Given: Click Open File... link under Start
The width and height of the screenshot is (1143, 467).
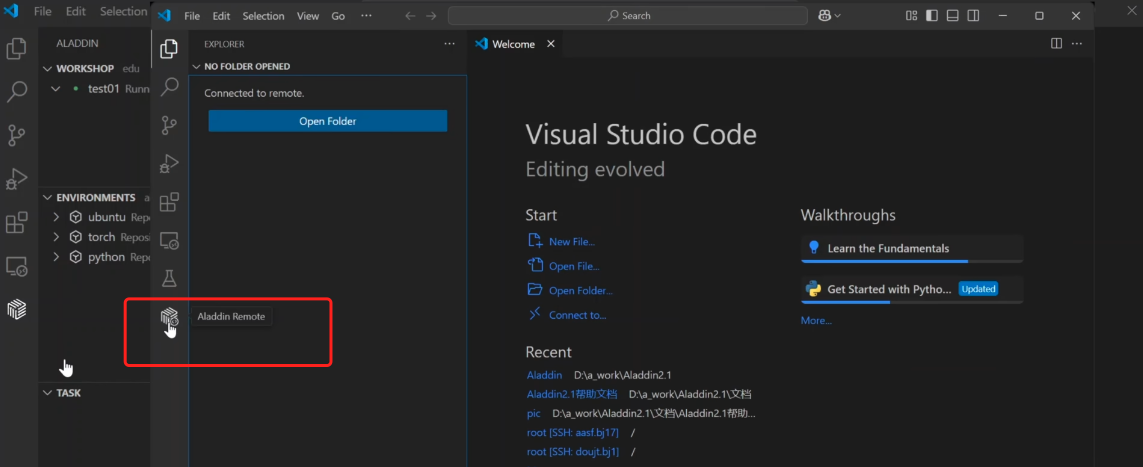Looking at the screenshot, I should [574, 267].
